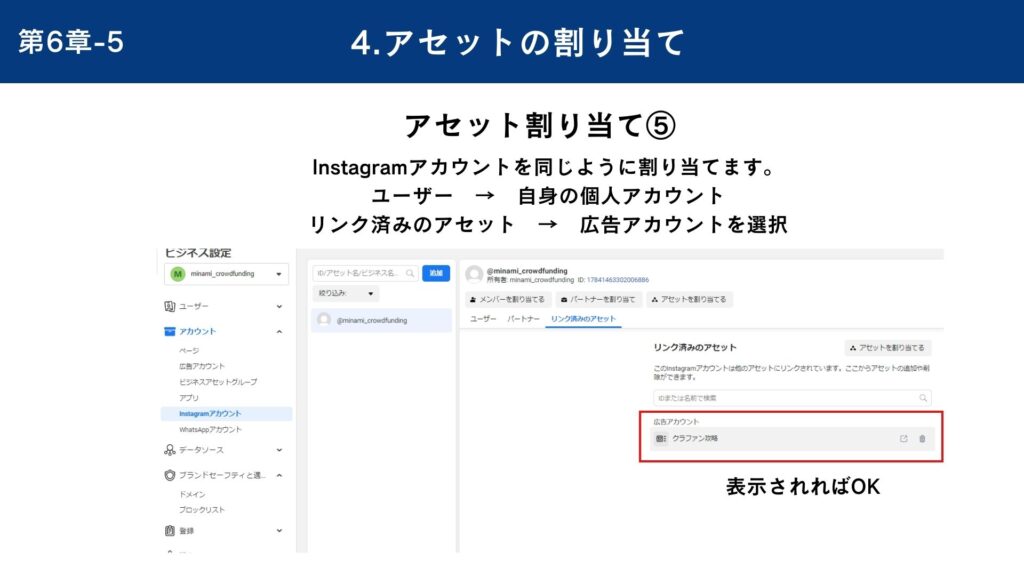The height and width of the screenshot is (576, 1024).
Task: Expand the データソース sidebar section
Action: pos(280,450)
